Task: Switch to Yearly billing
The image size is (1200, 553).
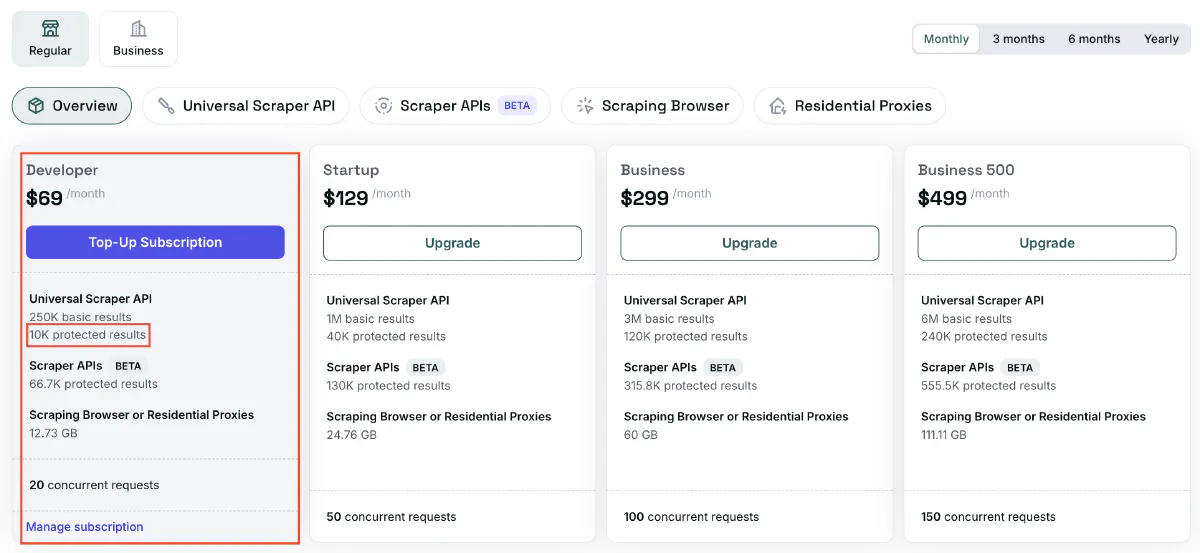Action: 1161,39
